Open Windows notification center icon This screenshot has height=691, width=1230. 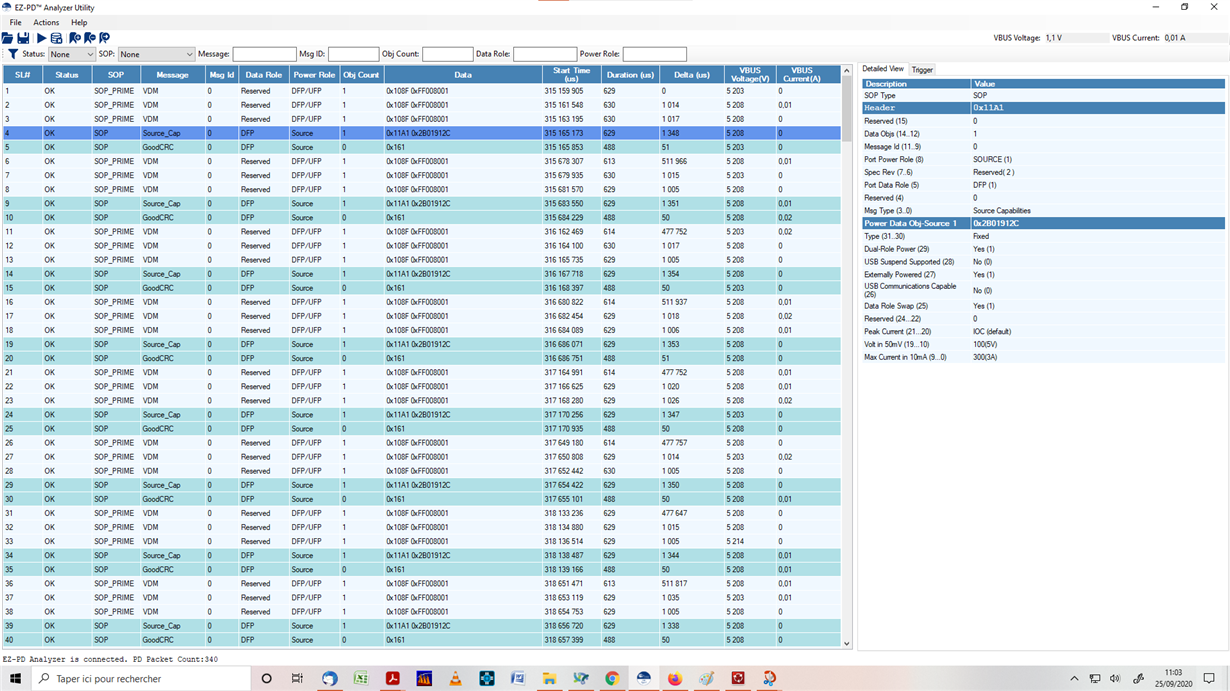click(1209, 678)
